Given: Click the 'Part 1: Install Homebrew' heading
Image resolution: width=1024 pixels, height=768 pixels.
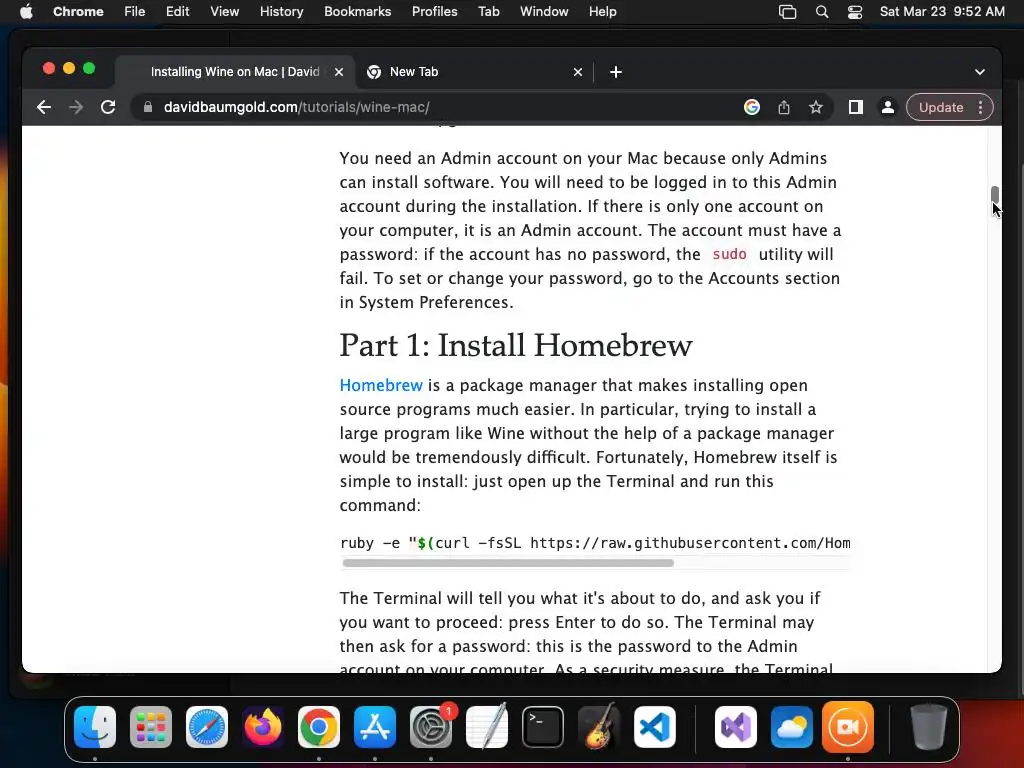Looking at the screenshot, I should coord(515,345).
